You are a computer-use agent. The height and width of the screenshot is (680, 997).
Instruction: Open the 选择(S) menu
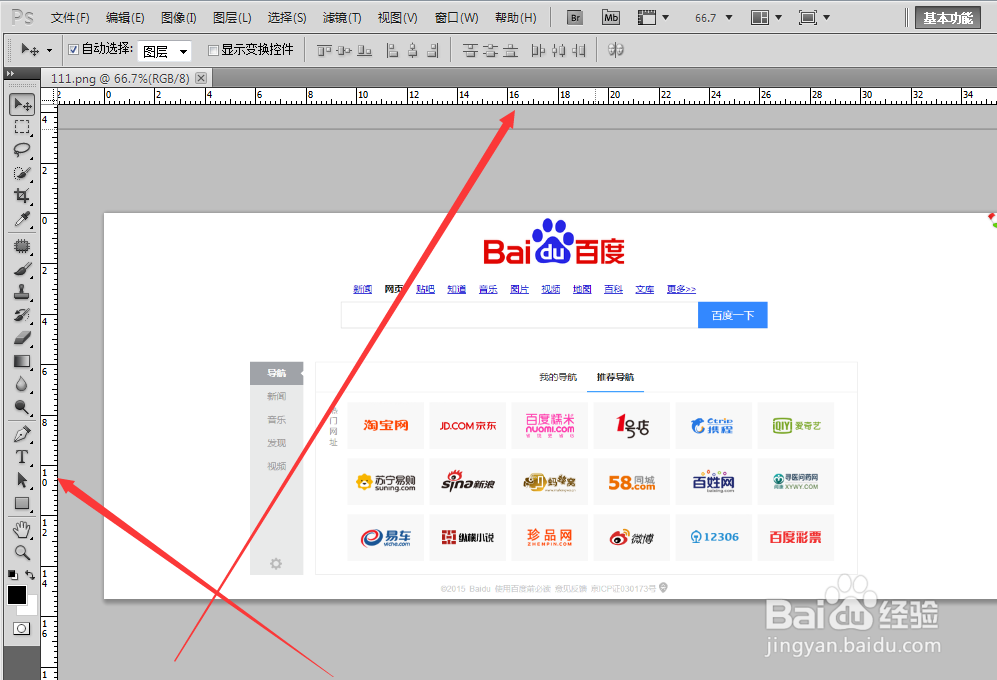click(x=287, y=18)
